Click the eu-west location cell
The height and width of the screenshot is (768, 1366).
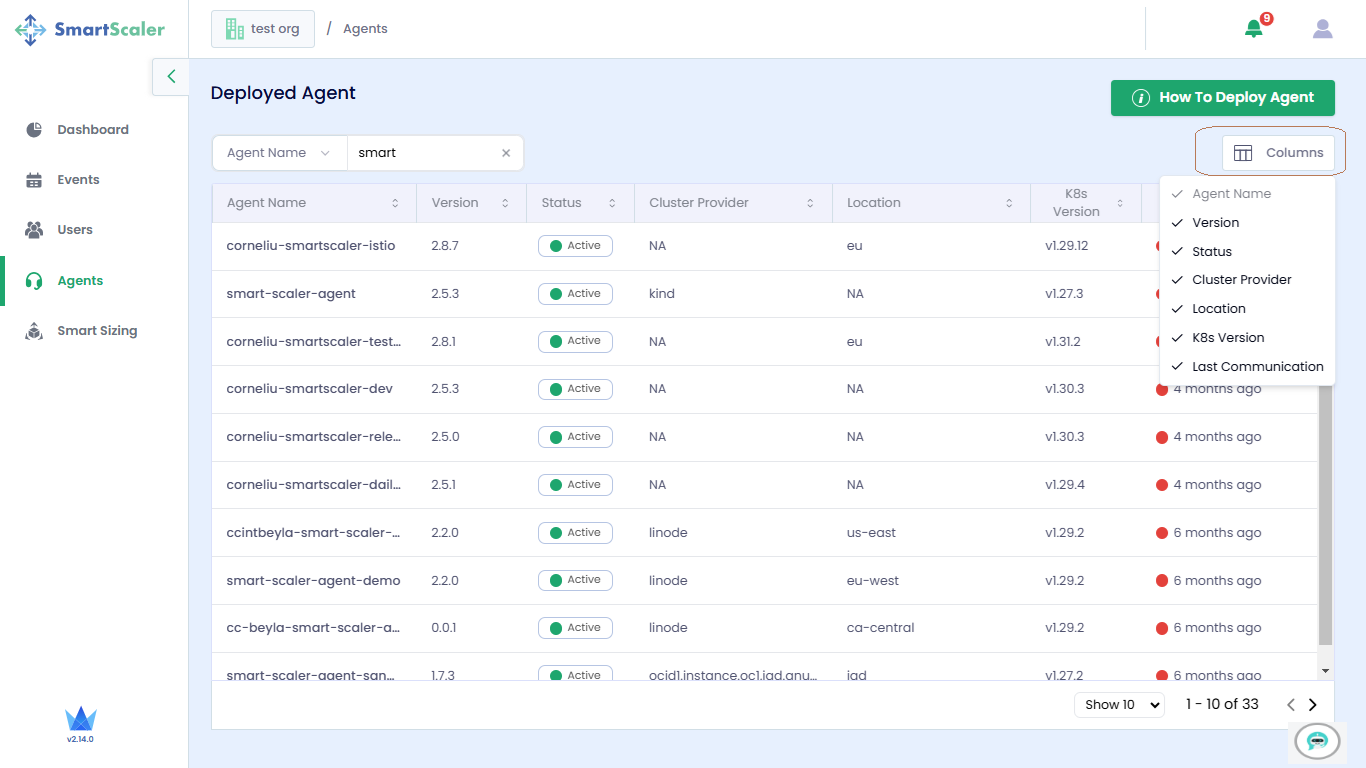point(873,581)
